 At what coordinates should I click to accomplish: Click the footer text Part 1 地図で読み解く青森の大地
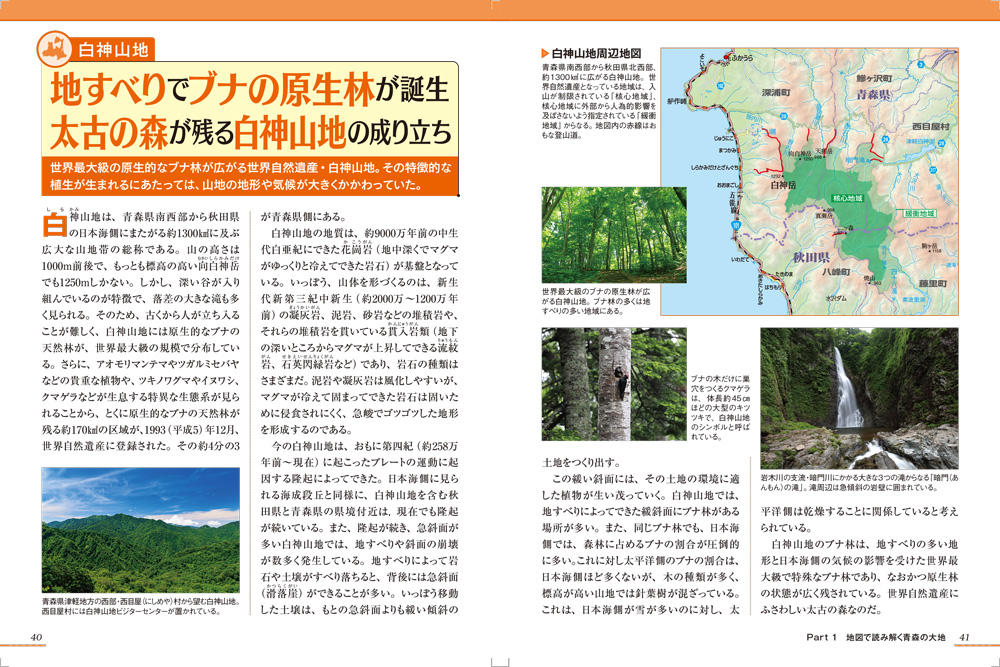(876, 637)
